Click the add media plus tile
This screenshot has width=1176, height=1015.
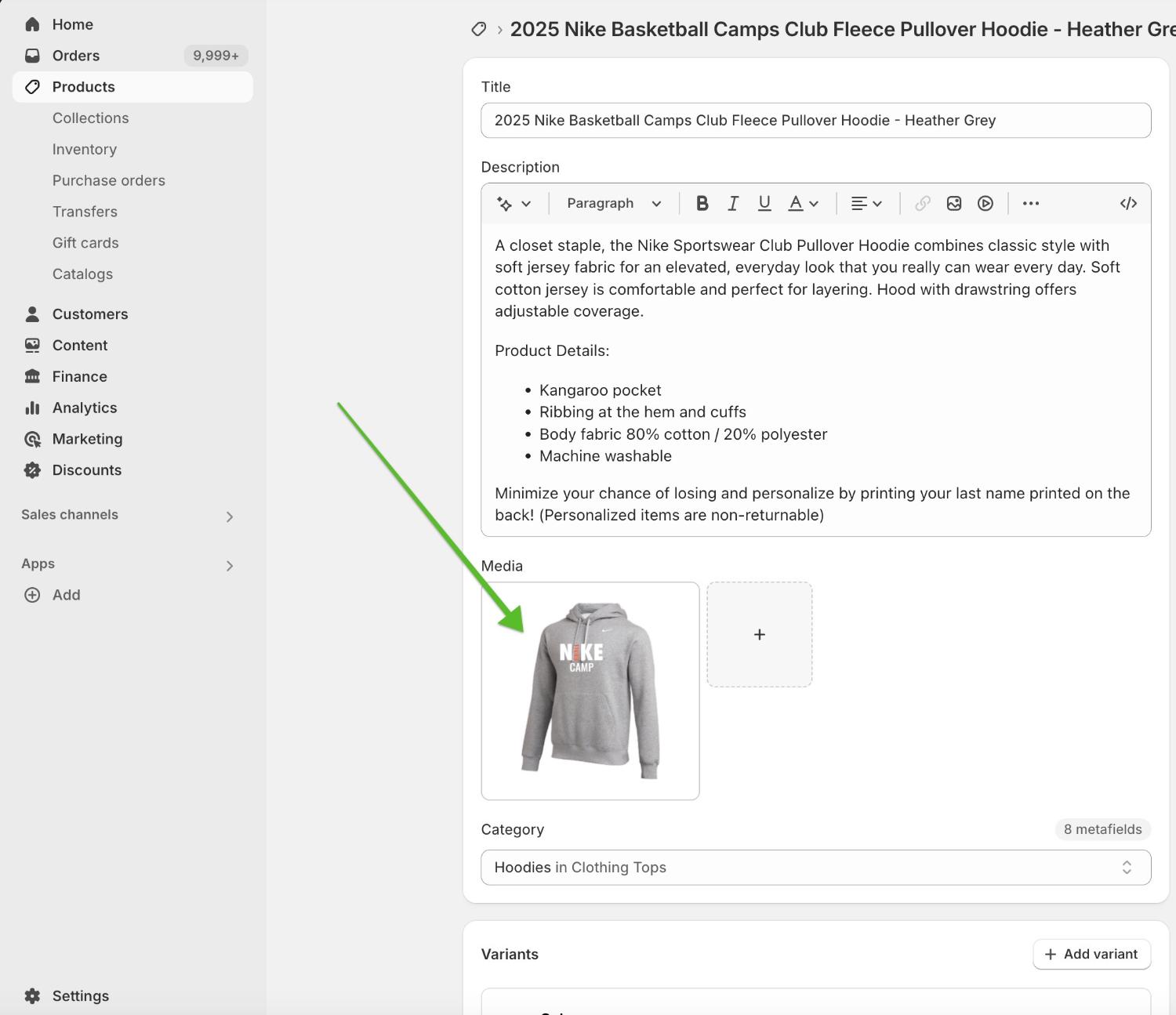(x=759, y=635)
